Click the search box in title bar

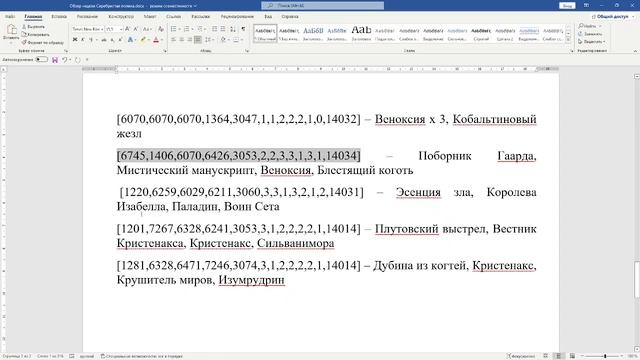(322, 6)
